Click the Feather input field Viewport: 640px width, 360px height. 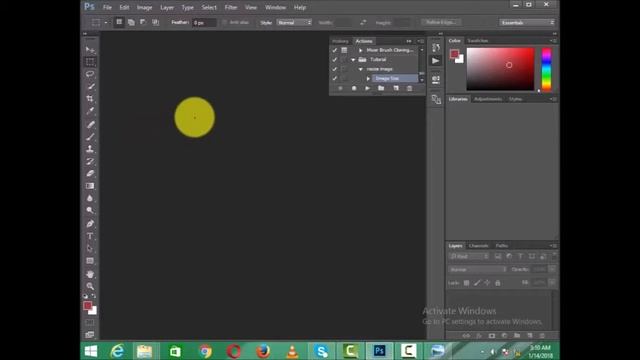pos(204,22)
